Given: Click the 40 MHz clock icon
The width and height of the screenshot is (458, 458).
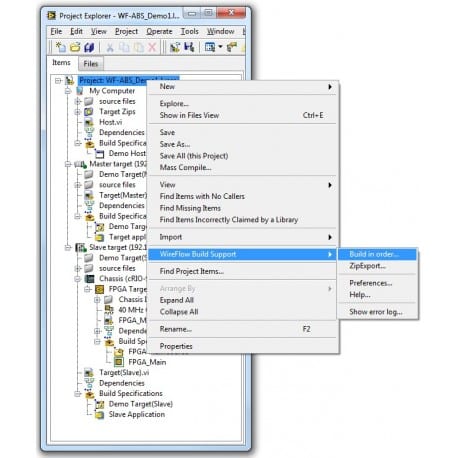Looking at the screenshot, I should point(109,310).
